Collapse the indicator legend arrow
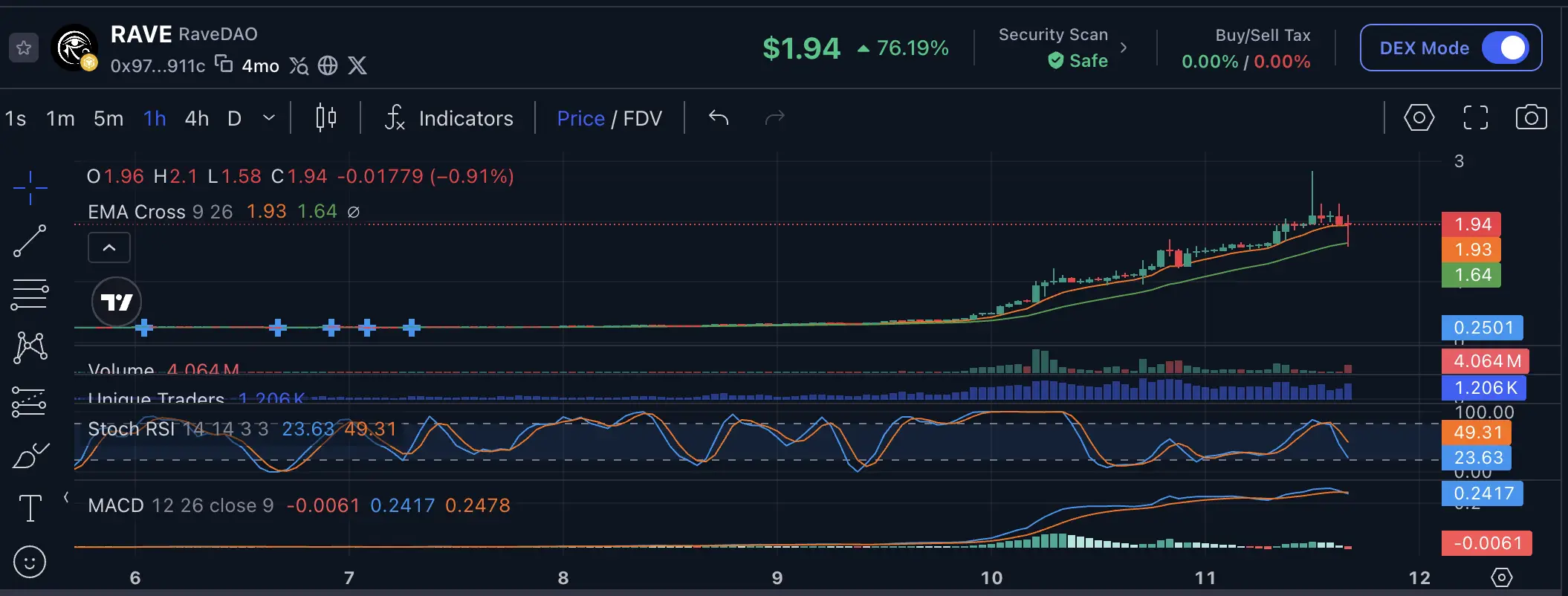This screenshot has height=596, width=1568. pos(109,247)
